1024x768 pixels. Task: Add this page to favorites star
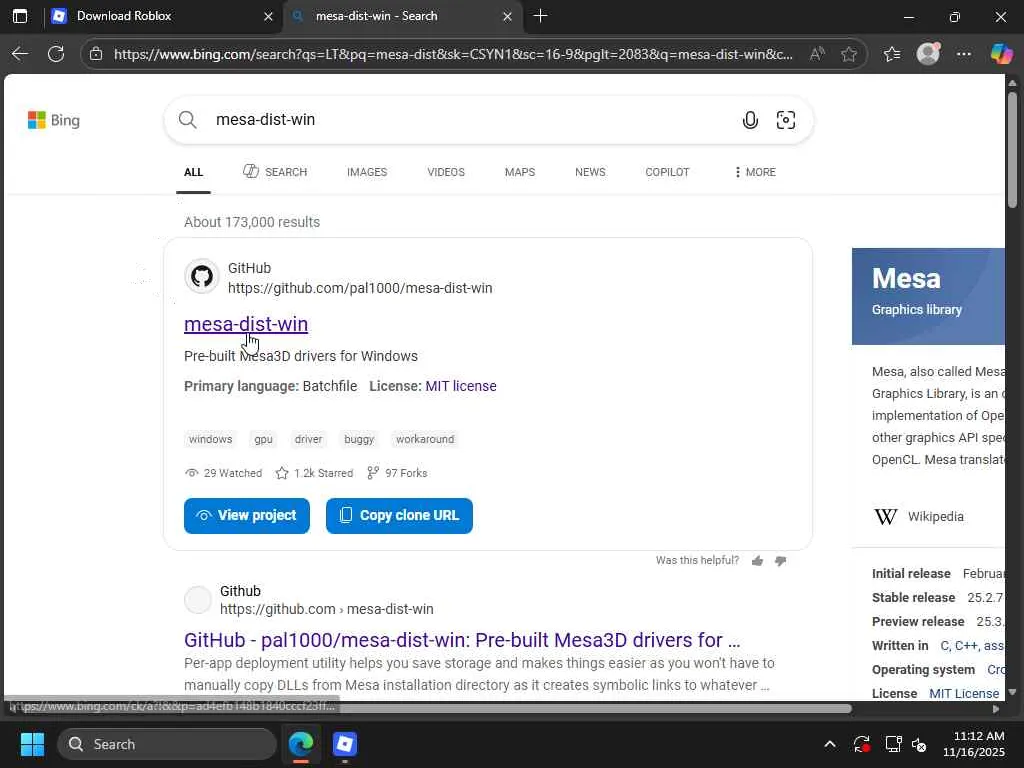pyautogui.click(x=849, y=54)
